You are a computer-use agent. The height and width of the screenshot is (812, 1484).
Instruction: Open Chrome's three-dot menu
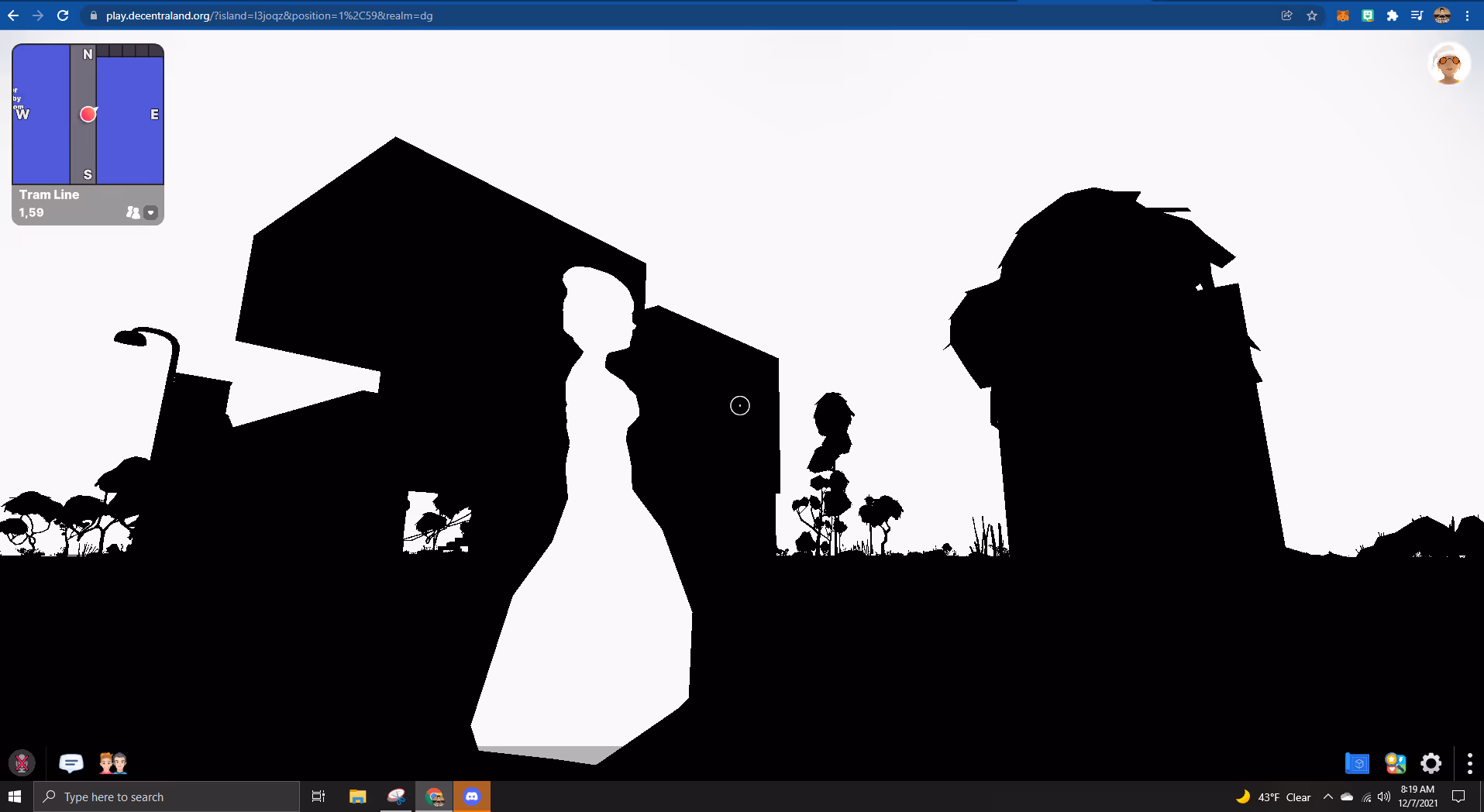point(1467,15)
